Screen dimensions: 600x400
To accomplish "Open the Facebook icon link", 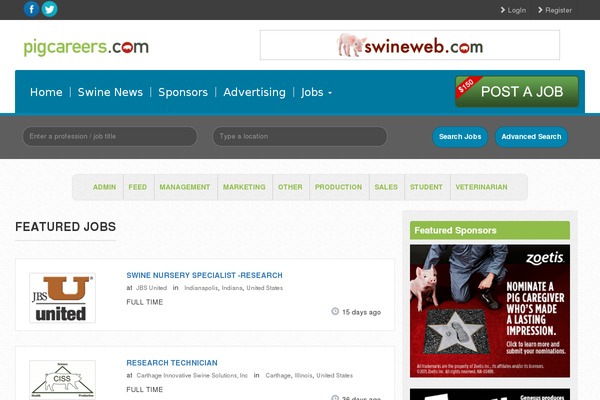I will pyautogui.click(x=31, y=9).
